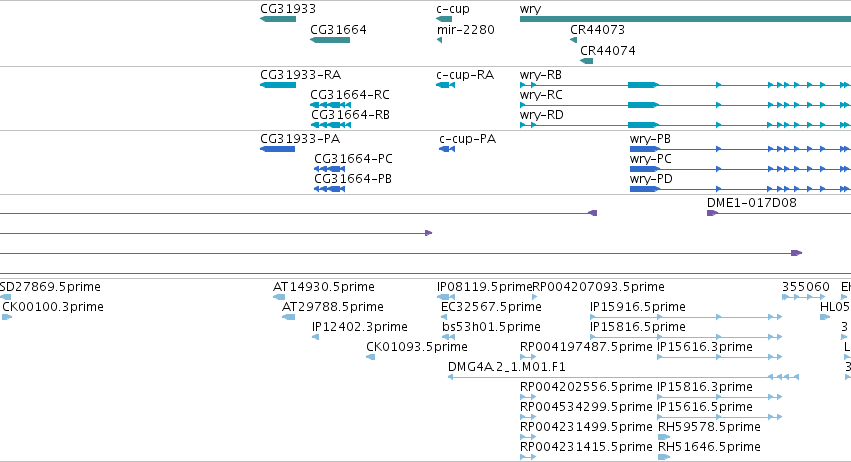Select the AT14930.5prime EST label
851x462 pixels.
(x=323, y=287)
